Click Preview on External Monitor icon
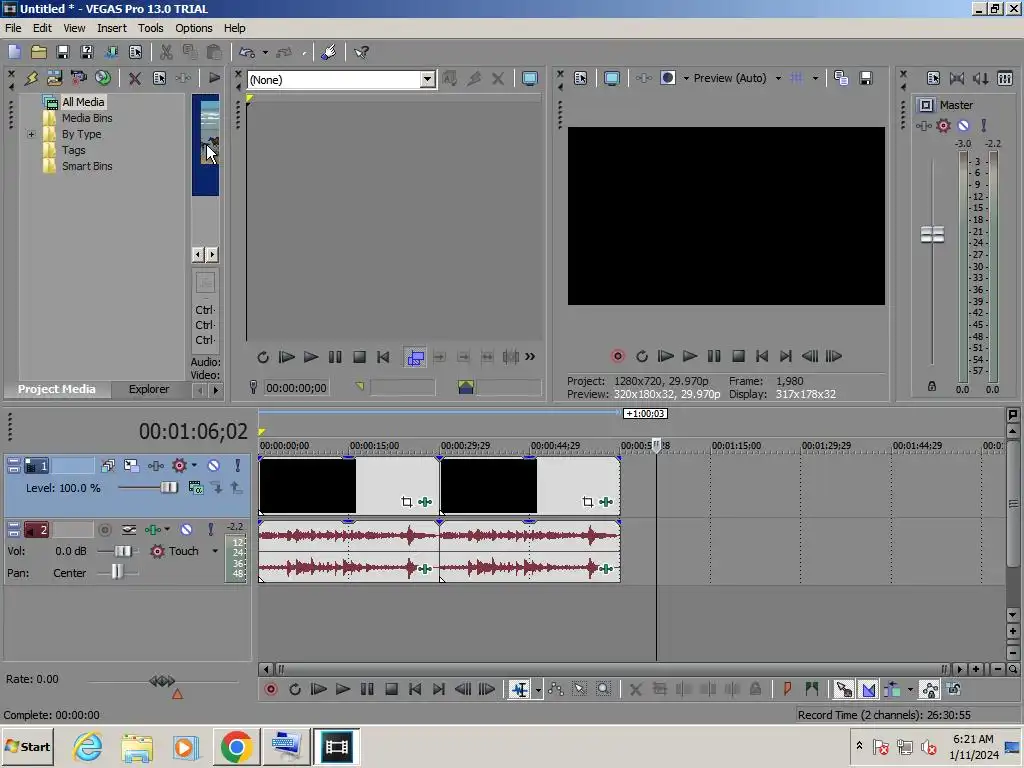 point(611,78)
